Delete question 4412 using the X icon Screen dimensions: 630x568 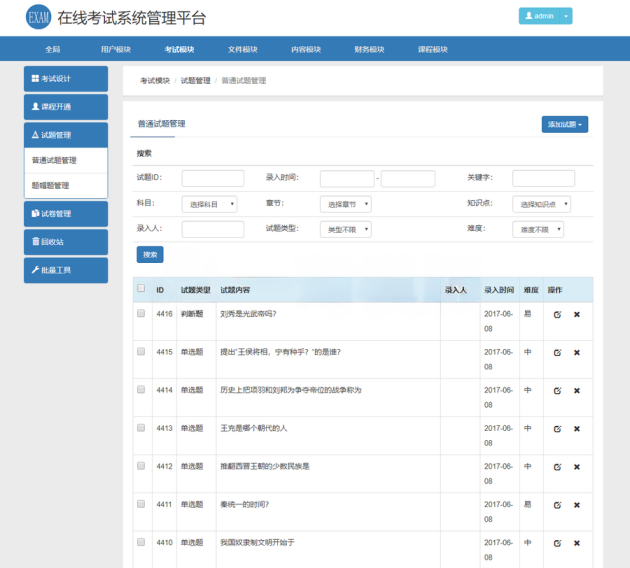pos(576,467)
